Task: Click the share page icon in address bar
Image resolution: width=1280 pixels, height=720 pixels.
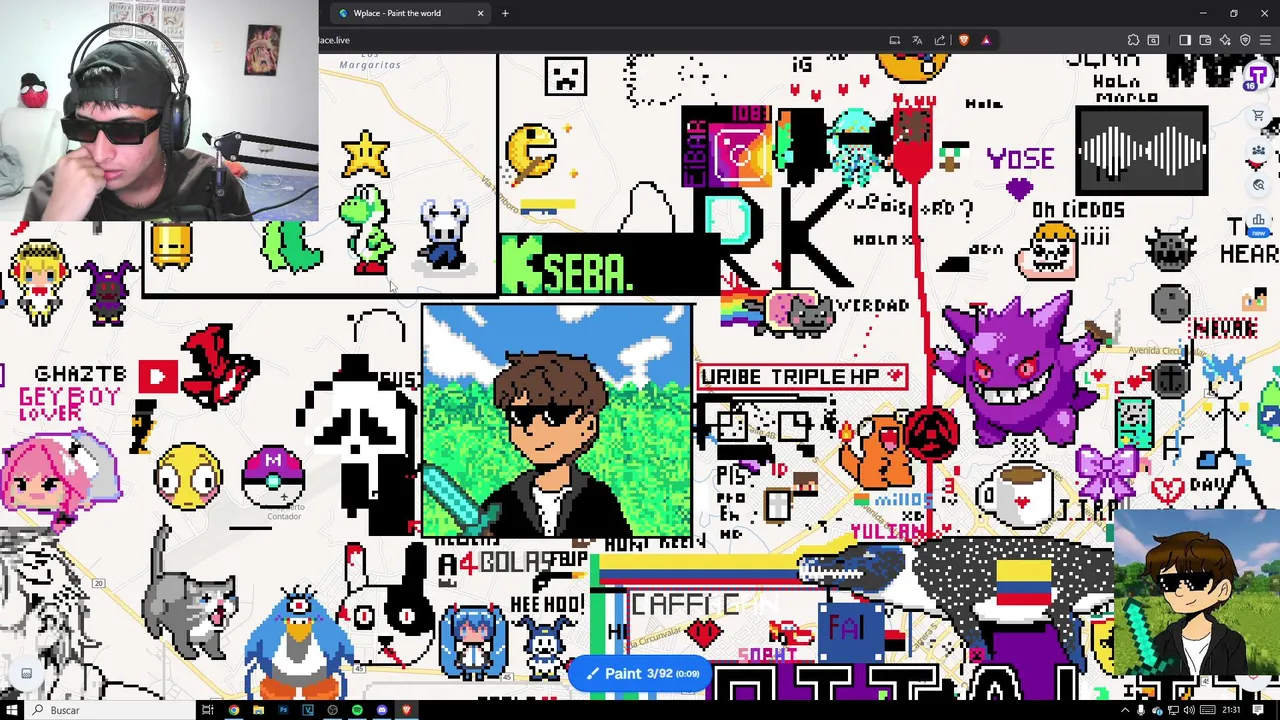Action: pos(939,40)
